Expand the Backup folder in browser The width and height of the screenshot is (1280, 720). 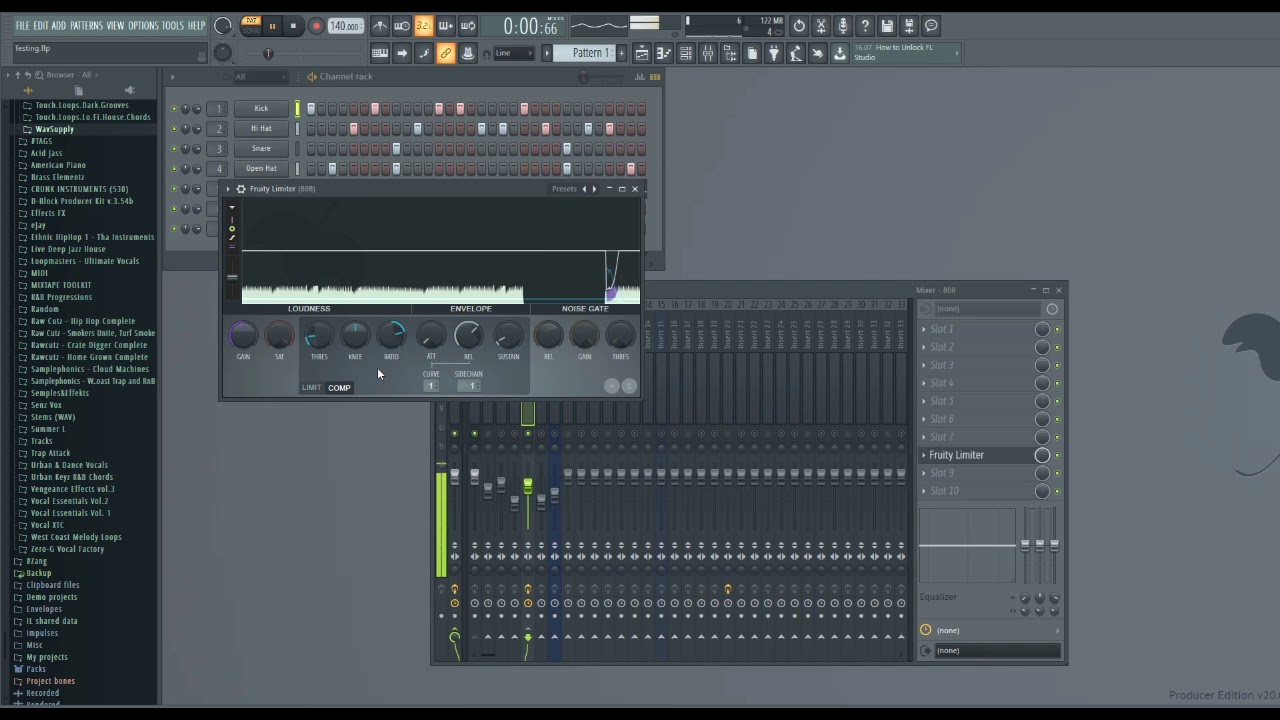point(38,573)
